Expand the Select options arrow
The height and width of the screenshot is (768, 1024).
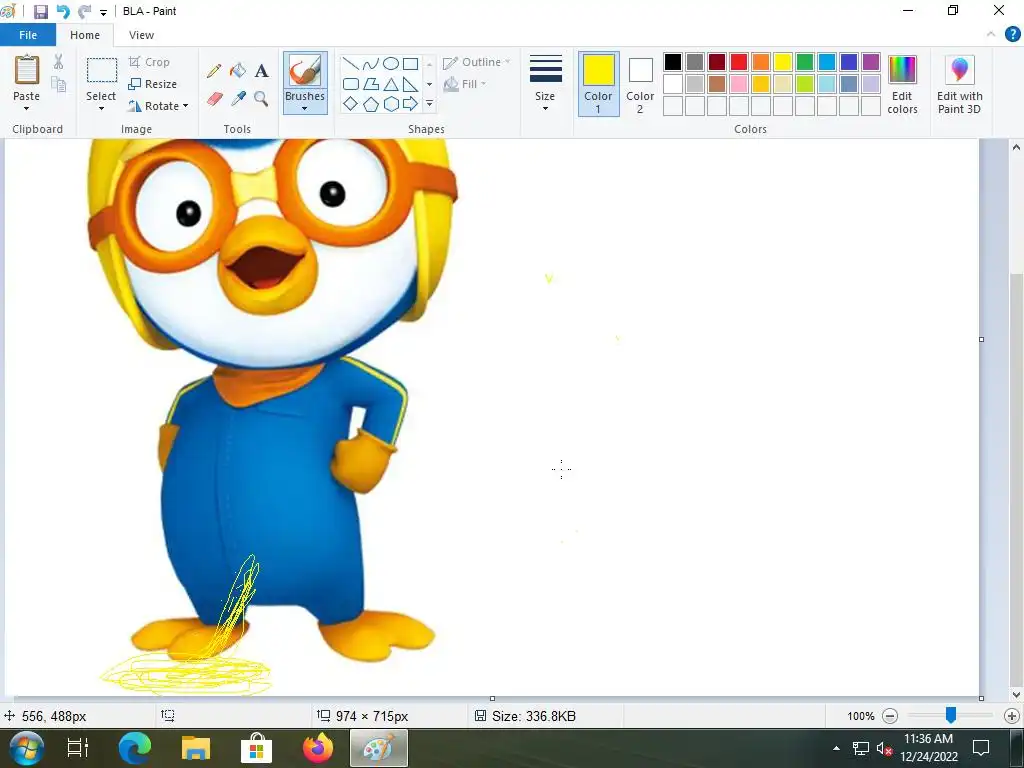101,108
